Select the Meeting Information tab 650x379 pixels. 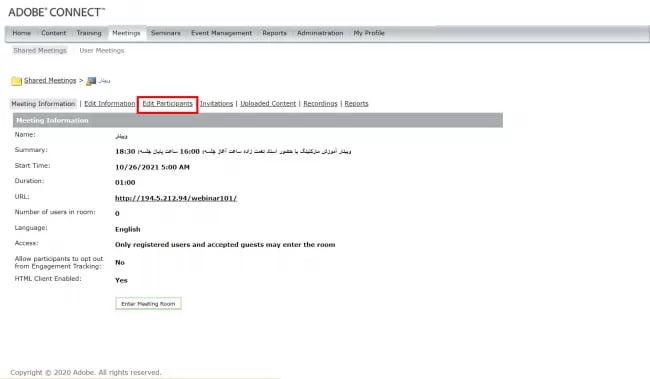(43, 104)
